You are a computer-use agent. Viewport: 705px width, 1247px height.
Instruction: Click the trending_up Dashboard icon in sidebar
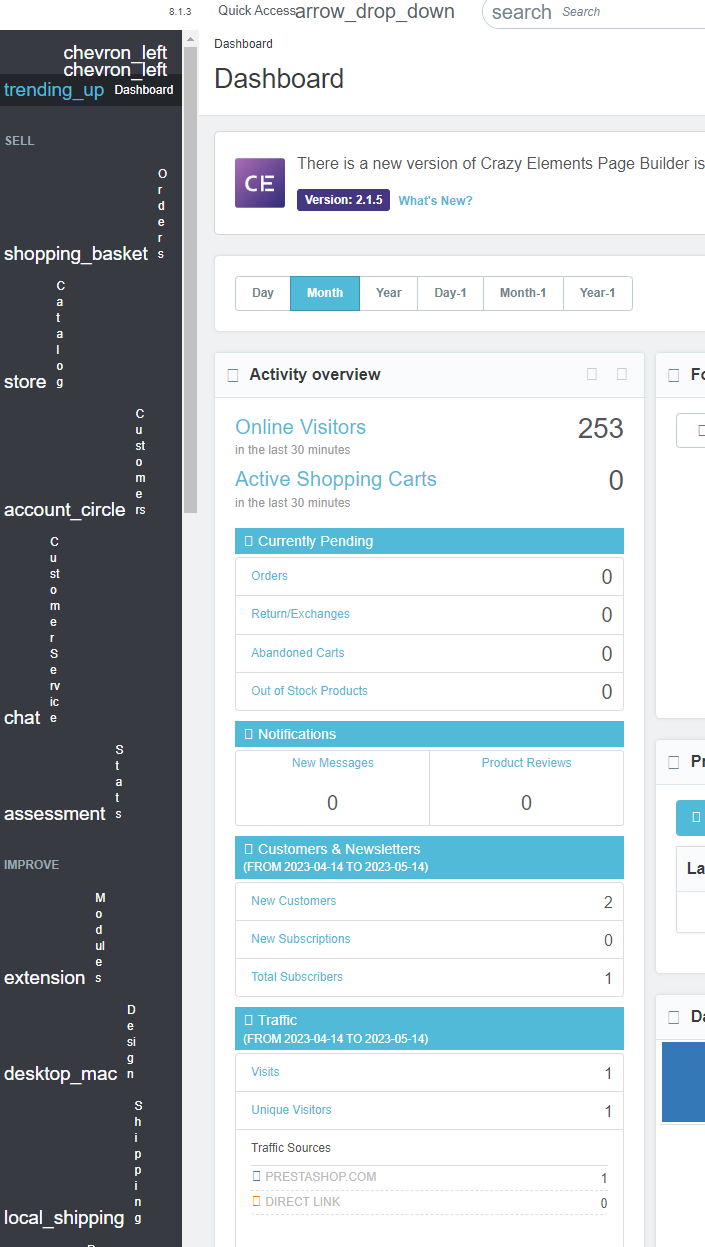pos(54,90)
